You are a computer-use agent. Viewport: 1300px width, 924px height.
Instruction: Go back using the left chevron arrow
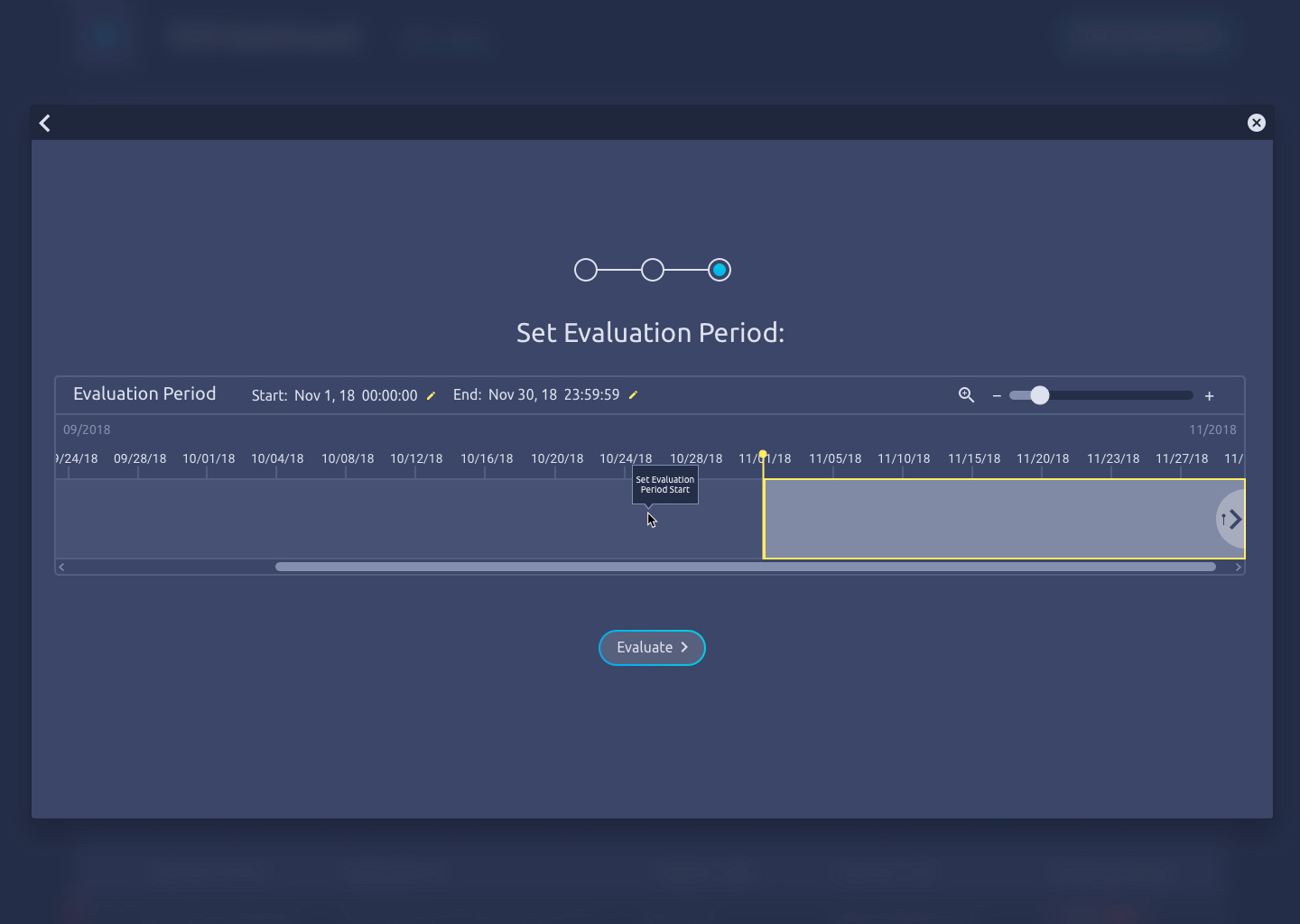[x=45, y=123]
